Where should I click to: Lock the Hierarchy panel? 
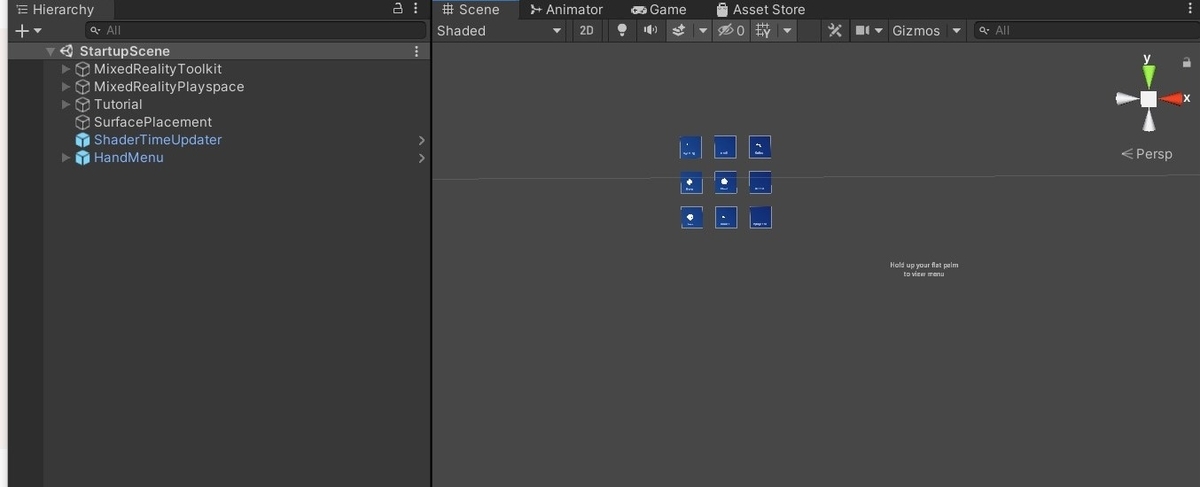pos(398,9)
